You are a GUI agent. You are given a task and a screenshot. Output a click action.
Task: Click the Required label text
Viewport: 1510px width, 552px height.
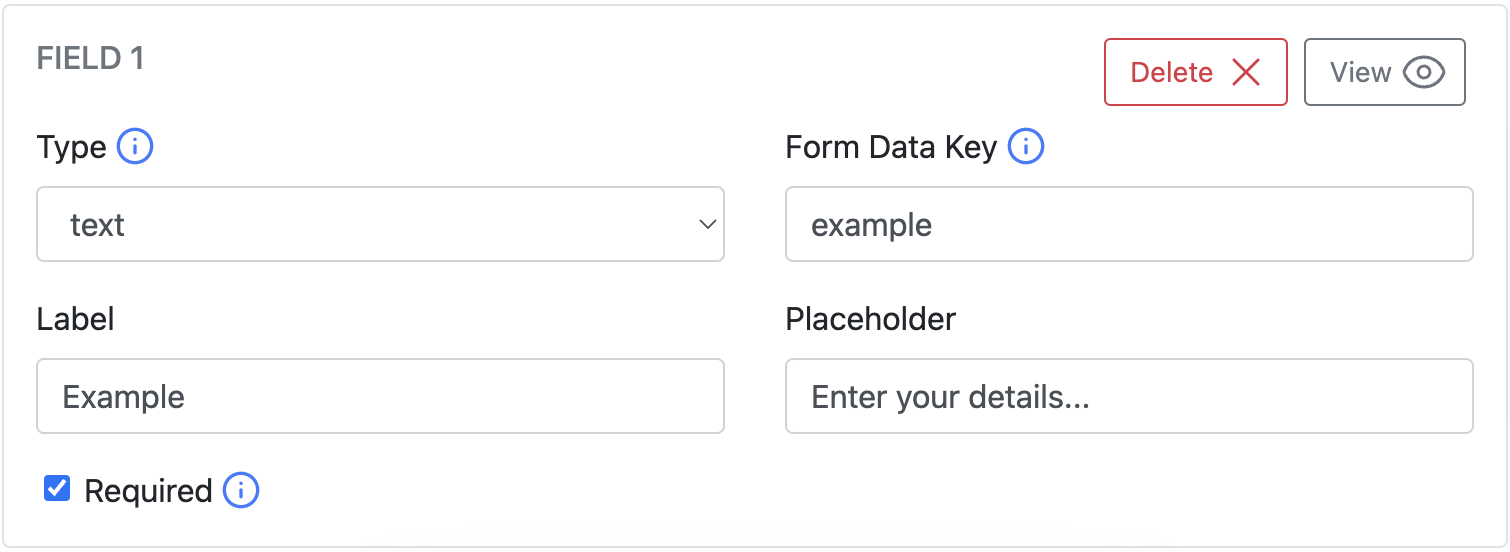[x=148, y=491]
